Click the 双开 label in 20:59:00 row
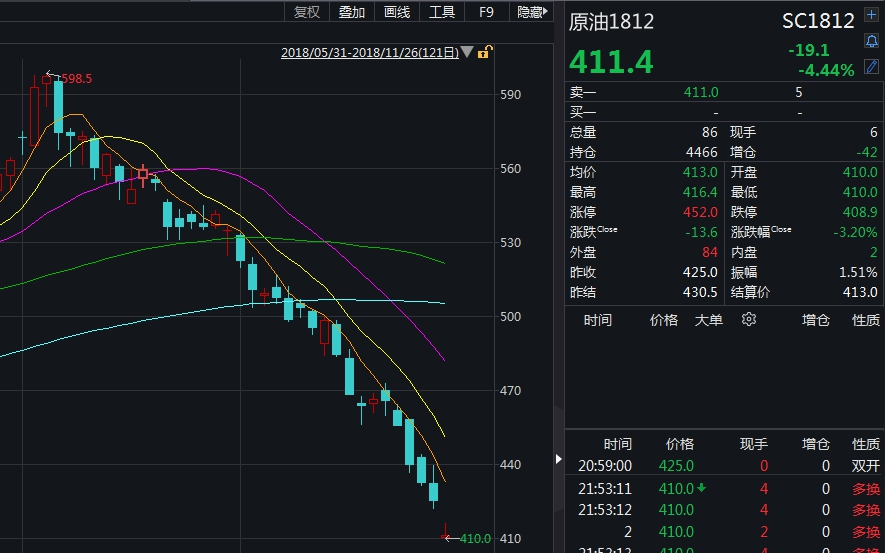885x553 pixels. point(866,466)
